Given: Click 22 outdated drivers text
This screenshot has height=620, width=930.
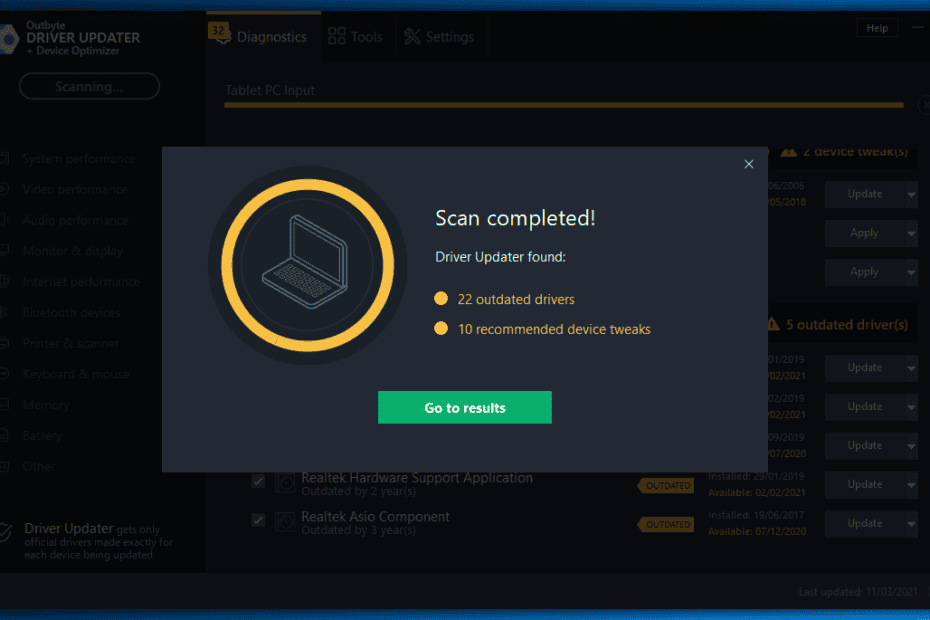Looking at the screenshot, I should 516,299.
